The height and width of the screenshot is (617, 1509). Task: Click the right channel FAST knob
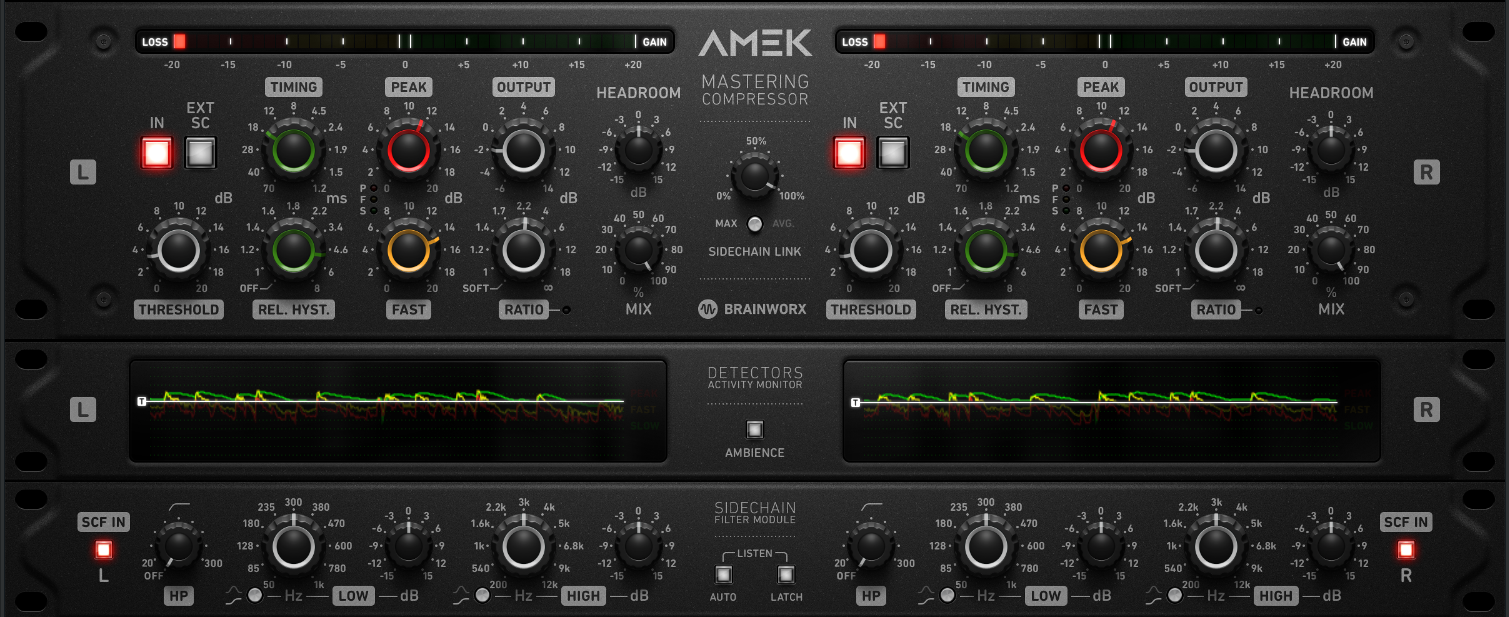[x=1100, y=250]
